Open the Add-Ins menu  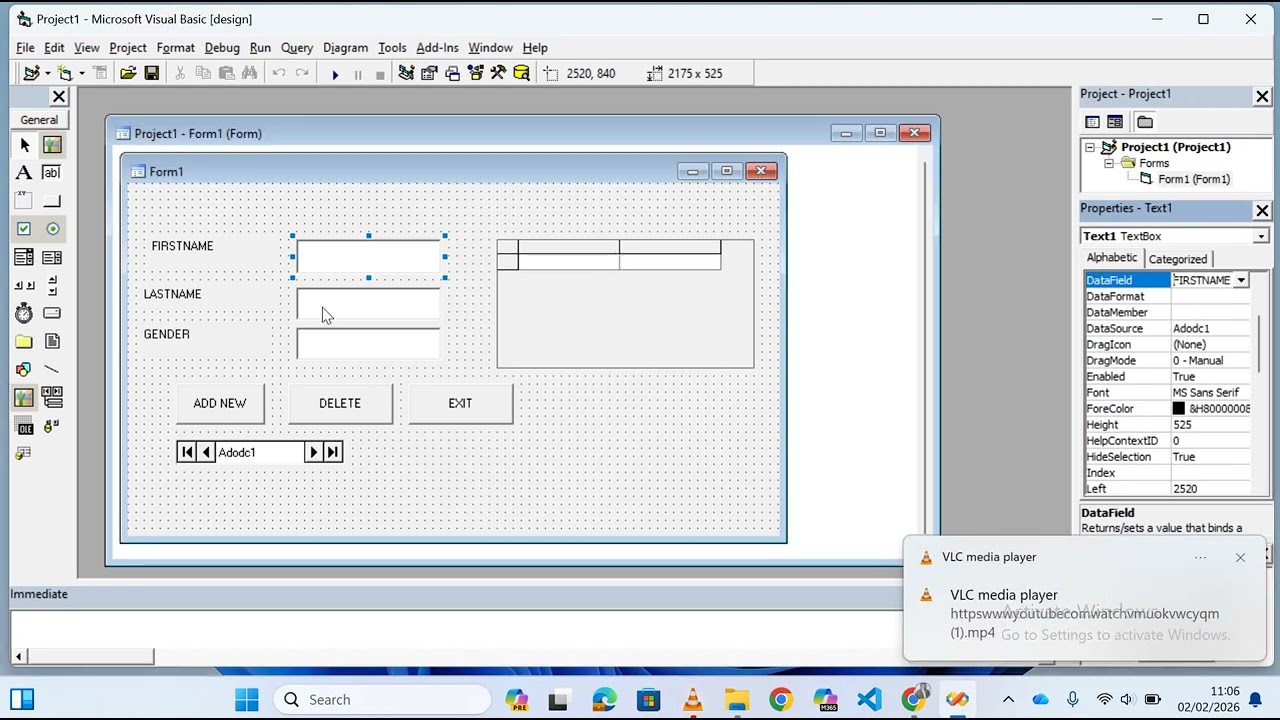pos(437,48)
